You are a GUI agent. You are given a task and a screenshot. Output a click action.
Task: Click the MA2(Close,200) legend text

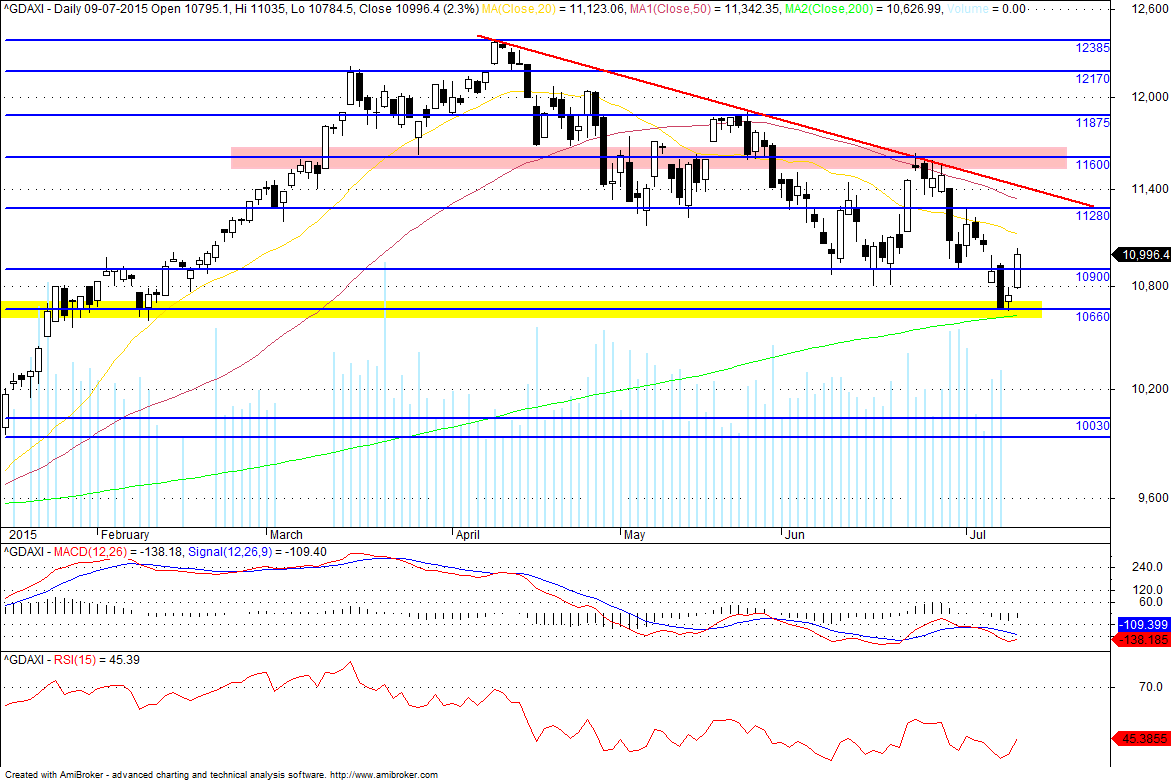pyautogui.click(x=824, y=9)
